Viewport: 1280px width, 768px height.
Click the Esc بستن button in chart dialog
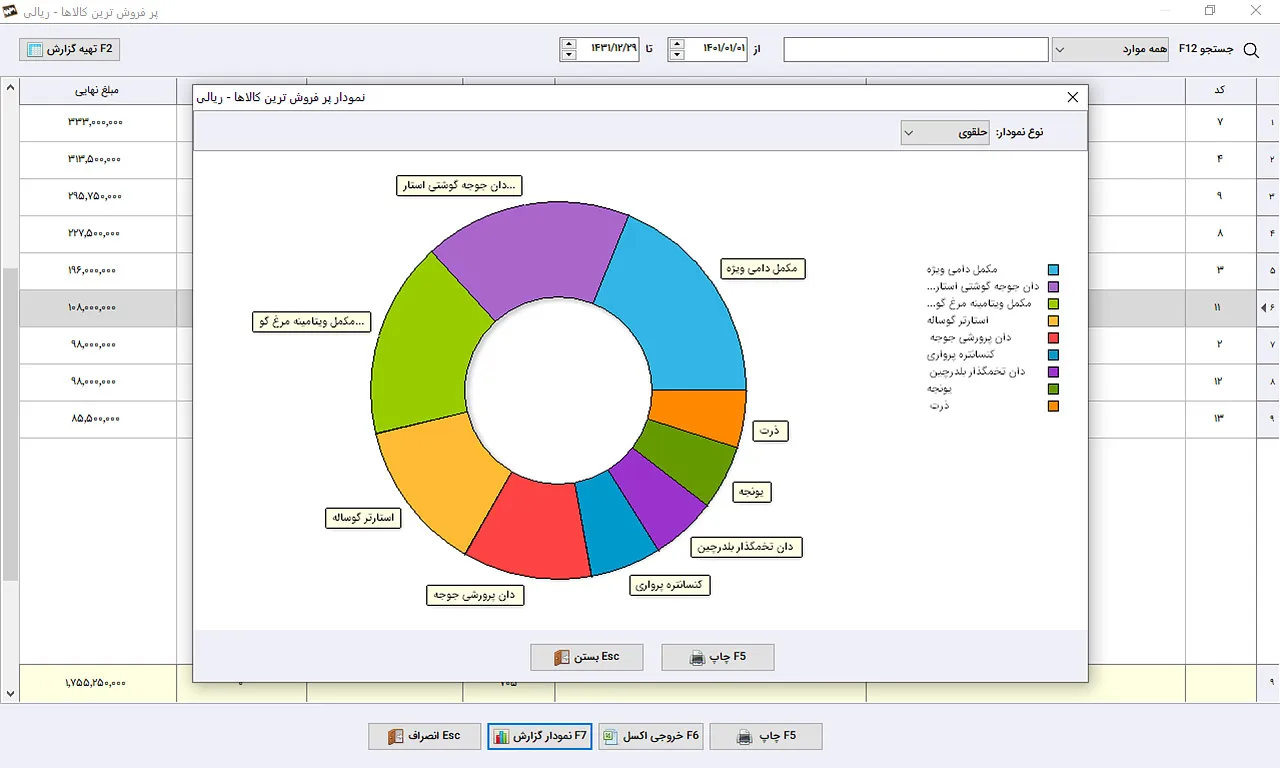click(587, 657)
